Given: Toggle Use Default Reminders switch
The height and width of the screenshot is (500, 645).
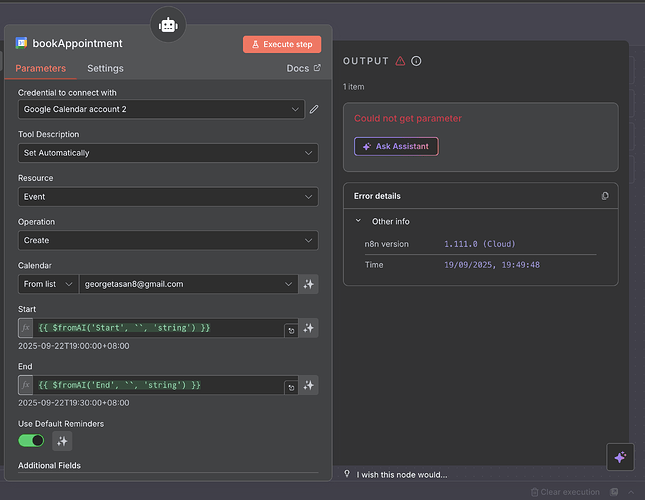Looking at the screenshot, I should click(31, 441).
